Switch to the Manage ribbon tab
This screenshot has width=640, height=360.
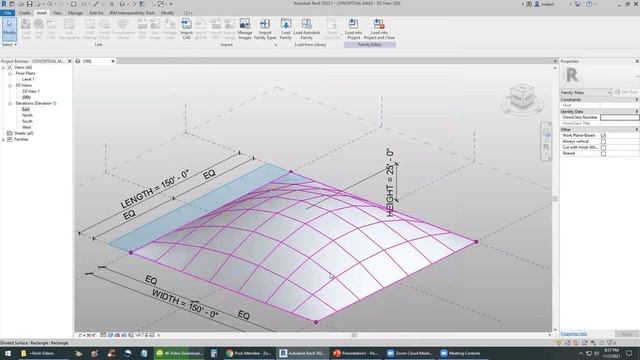[75, 13]
